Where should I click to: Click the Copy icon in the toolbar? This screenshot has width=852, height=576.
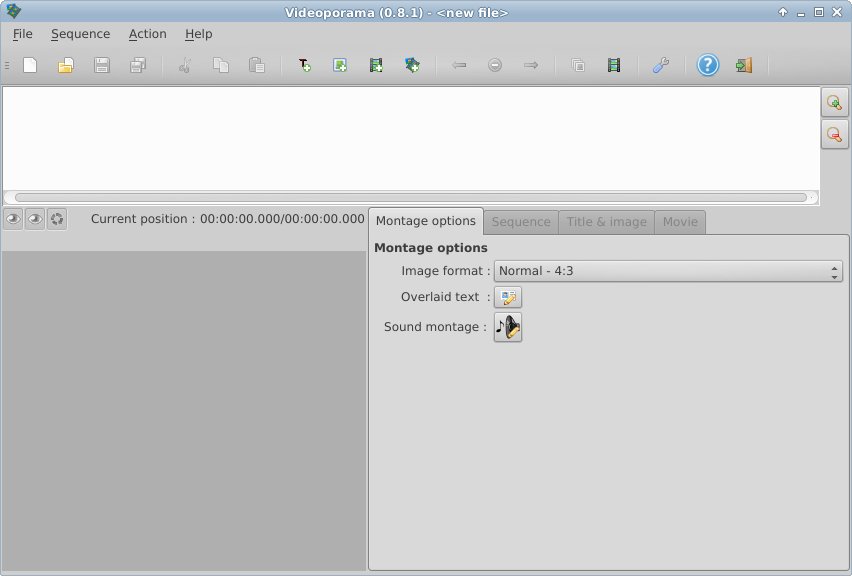pyautogui.click(x=221, y=66)
